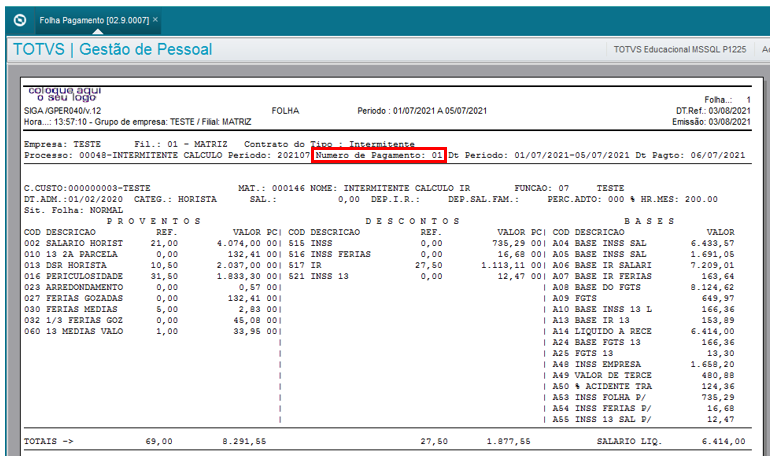The image size is (770, 456).
Task: Click the A08 BASE DO FGTS row
Action: (x=644, y=287)
